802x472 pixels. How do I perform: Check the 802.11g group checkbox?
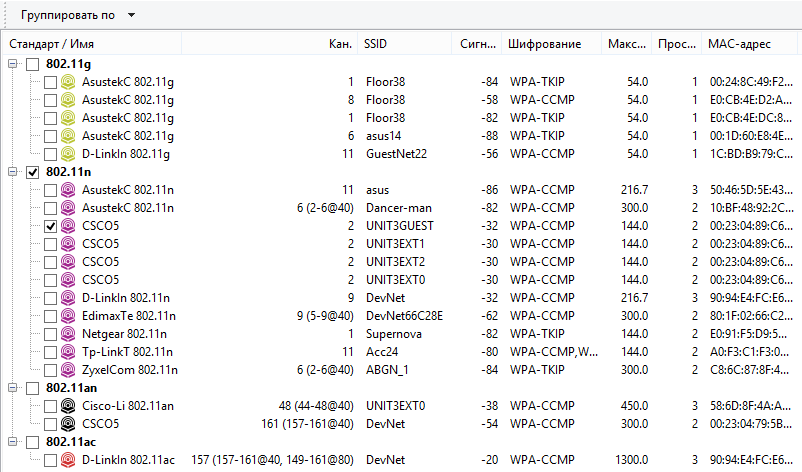33,64
